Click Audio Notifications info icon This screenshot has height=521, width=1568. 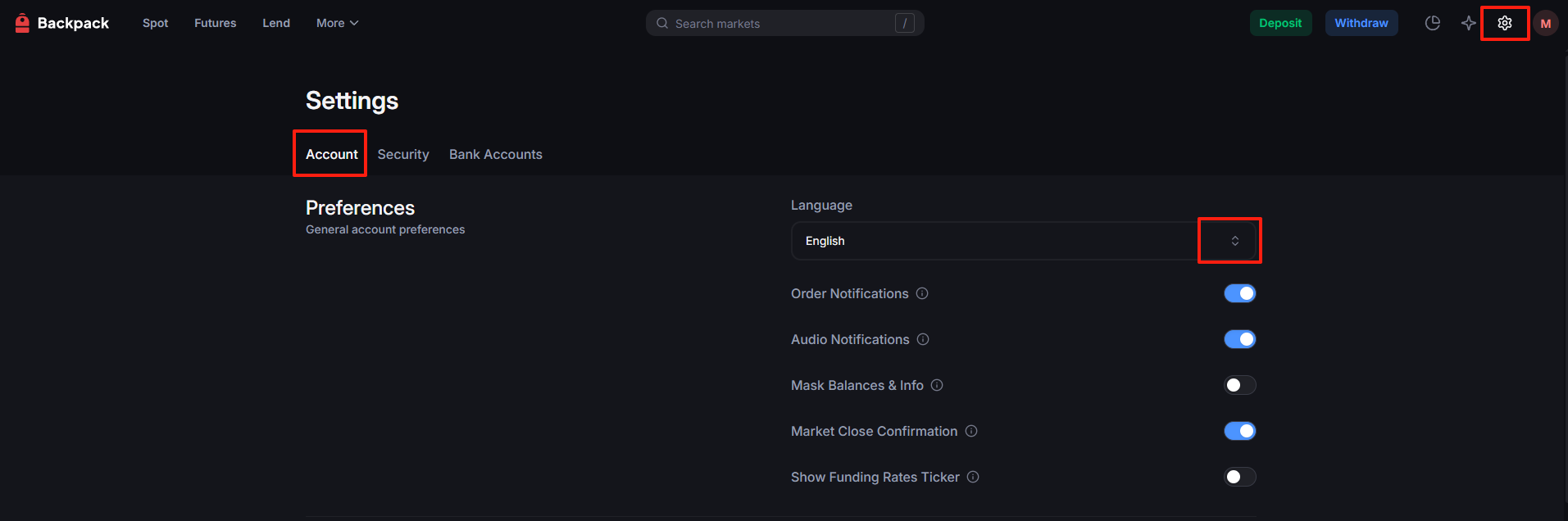[x=923, y=339]
